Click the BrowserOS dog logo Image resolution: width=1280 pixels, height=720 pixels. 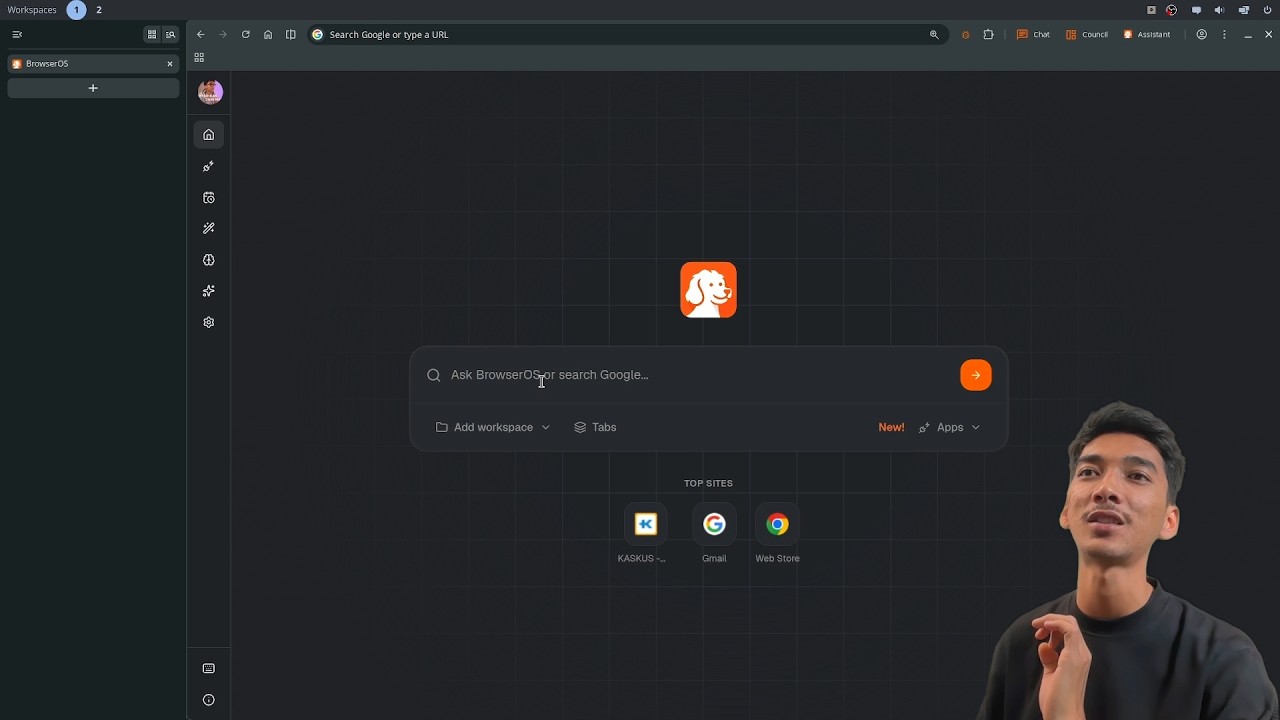click(708, 290)
